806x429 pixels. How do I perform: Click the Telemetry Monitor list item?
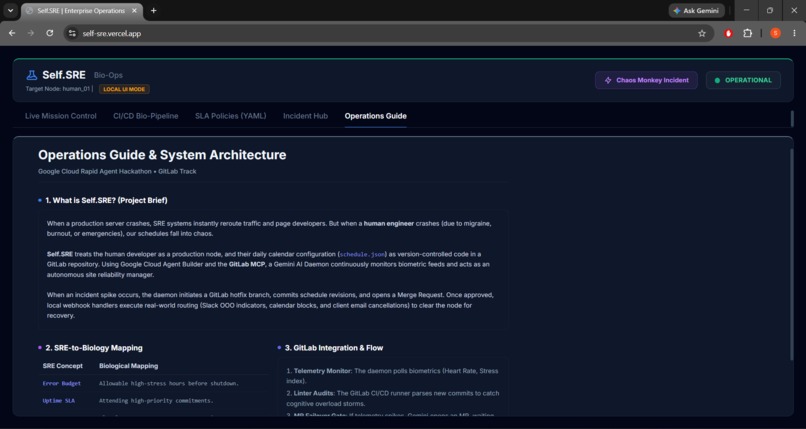tap(392, 376)
